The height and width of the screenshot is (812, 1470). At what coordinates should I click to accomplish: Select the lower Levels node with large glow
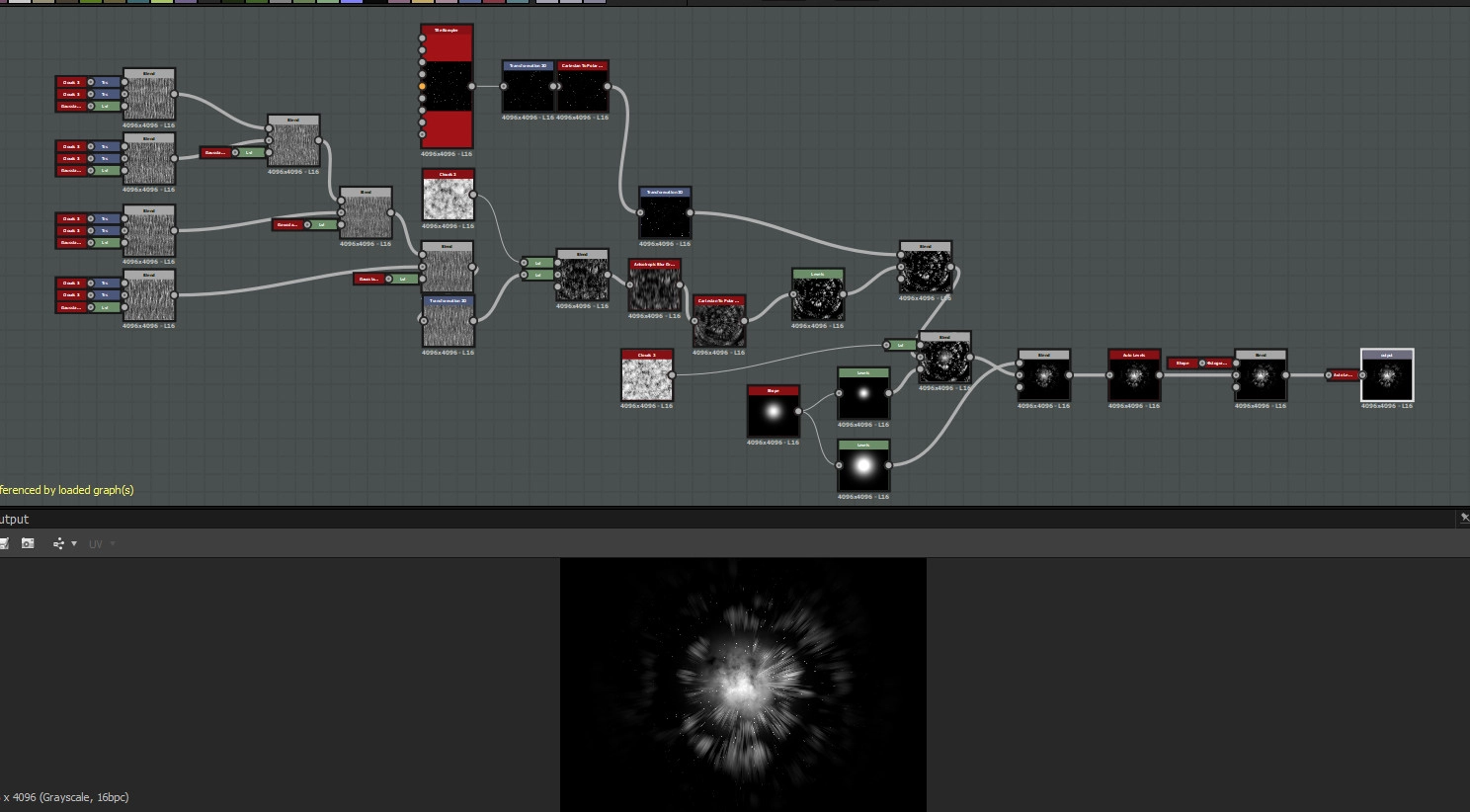click(x=863, y=466)
